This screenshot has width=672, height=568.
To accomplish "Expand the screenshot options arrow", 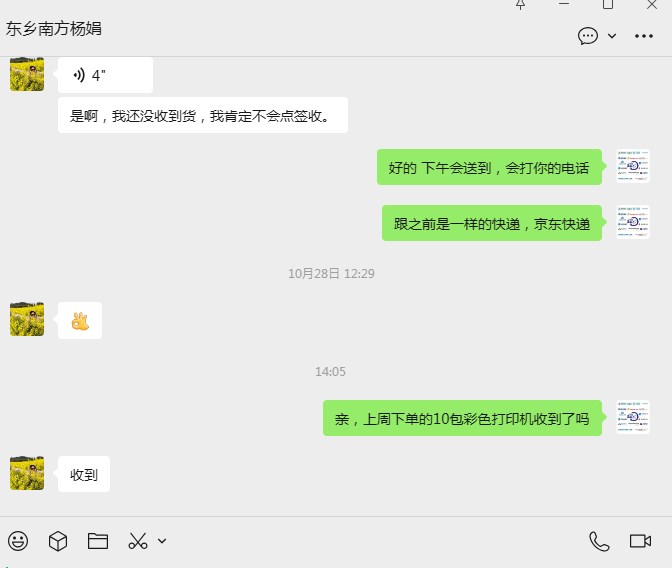I will (x=162, y=541).
